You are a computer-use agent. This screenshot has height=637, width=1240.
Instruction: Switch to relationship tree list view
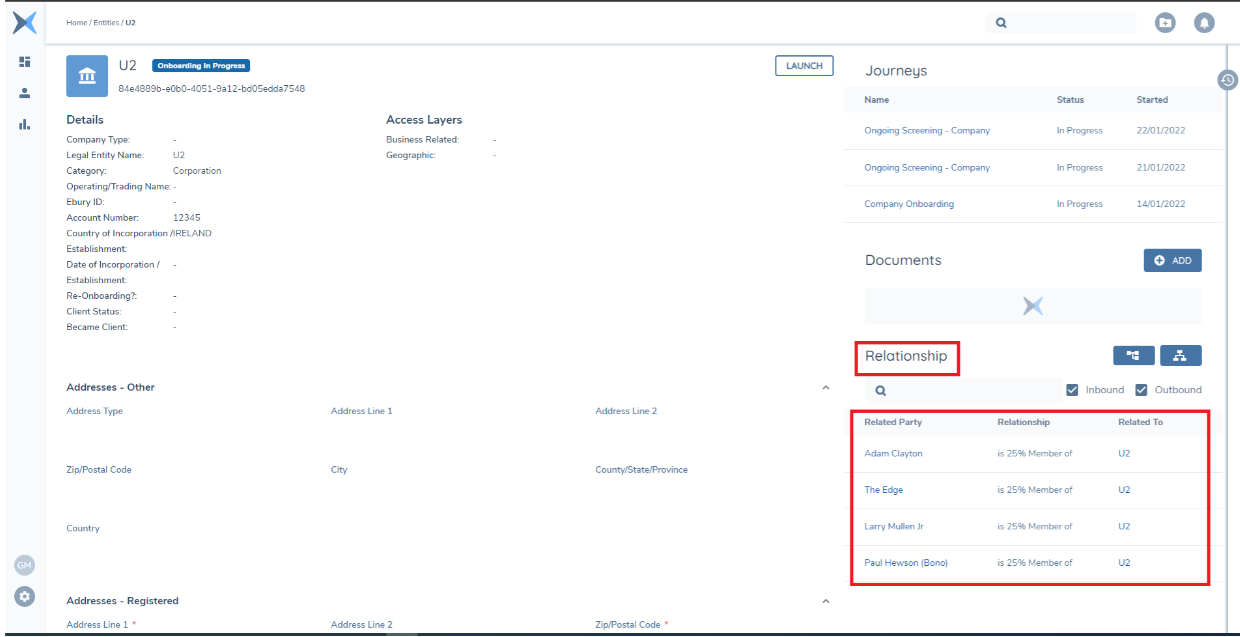1133,355
